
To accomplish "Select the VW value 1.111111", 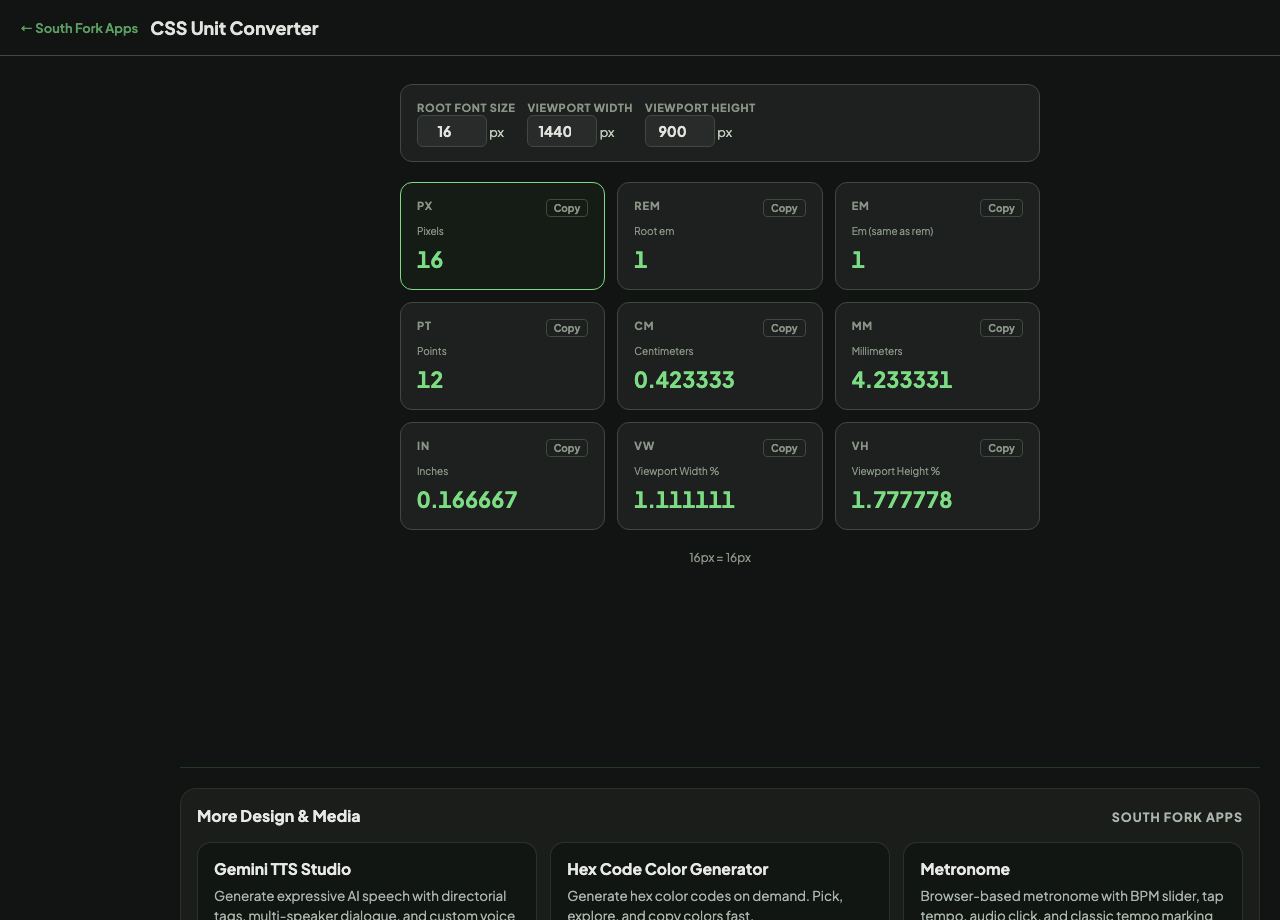I will 684,500.
